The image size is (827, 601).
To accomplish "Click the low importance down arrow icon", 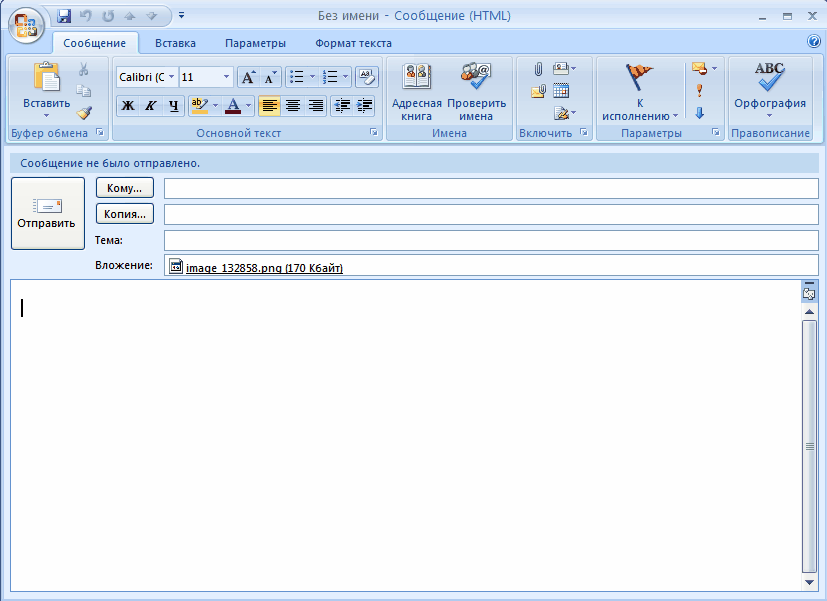I will click(x=699, y=112).
